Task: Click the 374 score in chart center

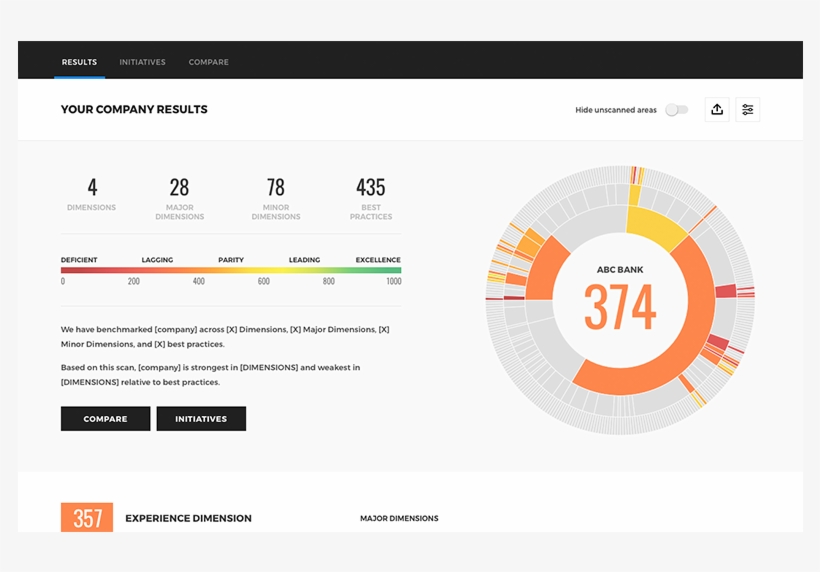Action: [620, 307]
